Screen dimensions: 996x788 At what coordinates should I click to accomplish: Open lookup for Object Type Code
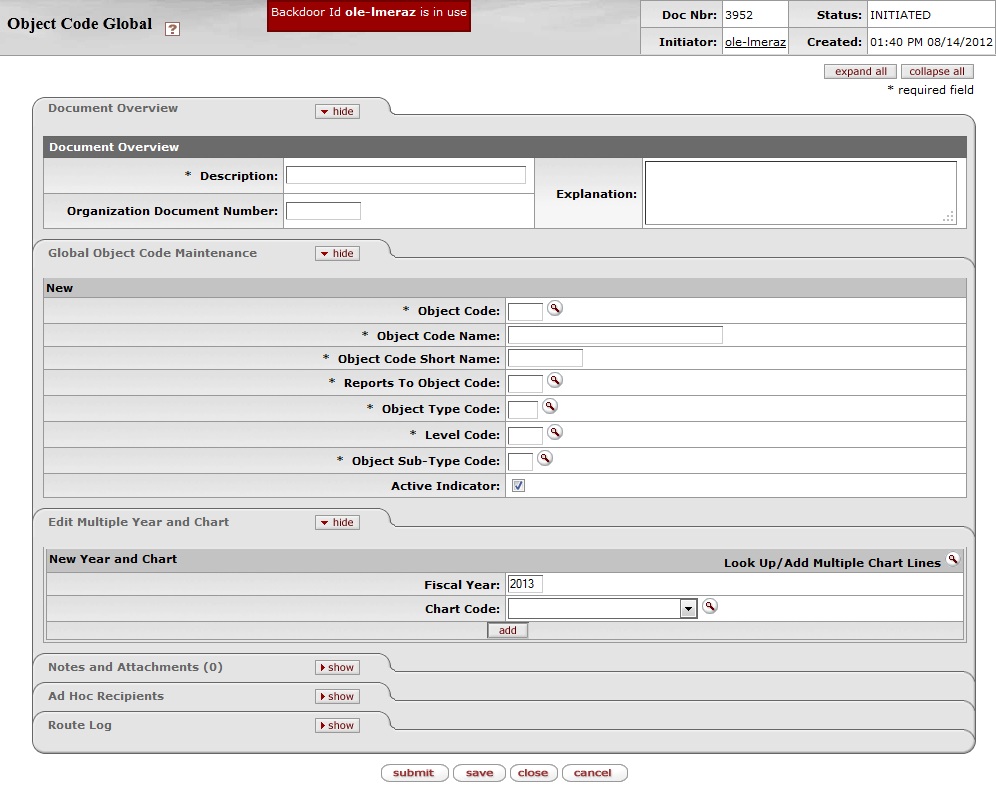pyautogui.click(x=549, y=407)
